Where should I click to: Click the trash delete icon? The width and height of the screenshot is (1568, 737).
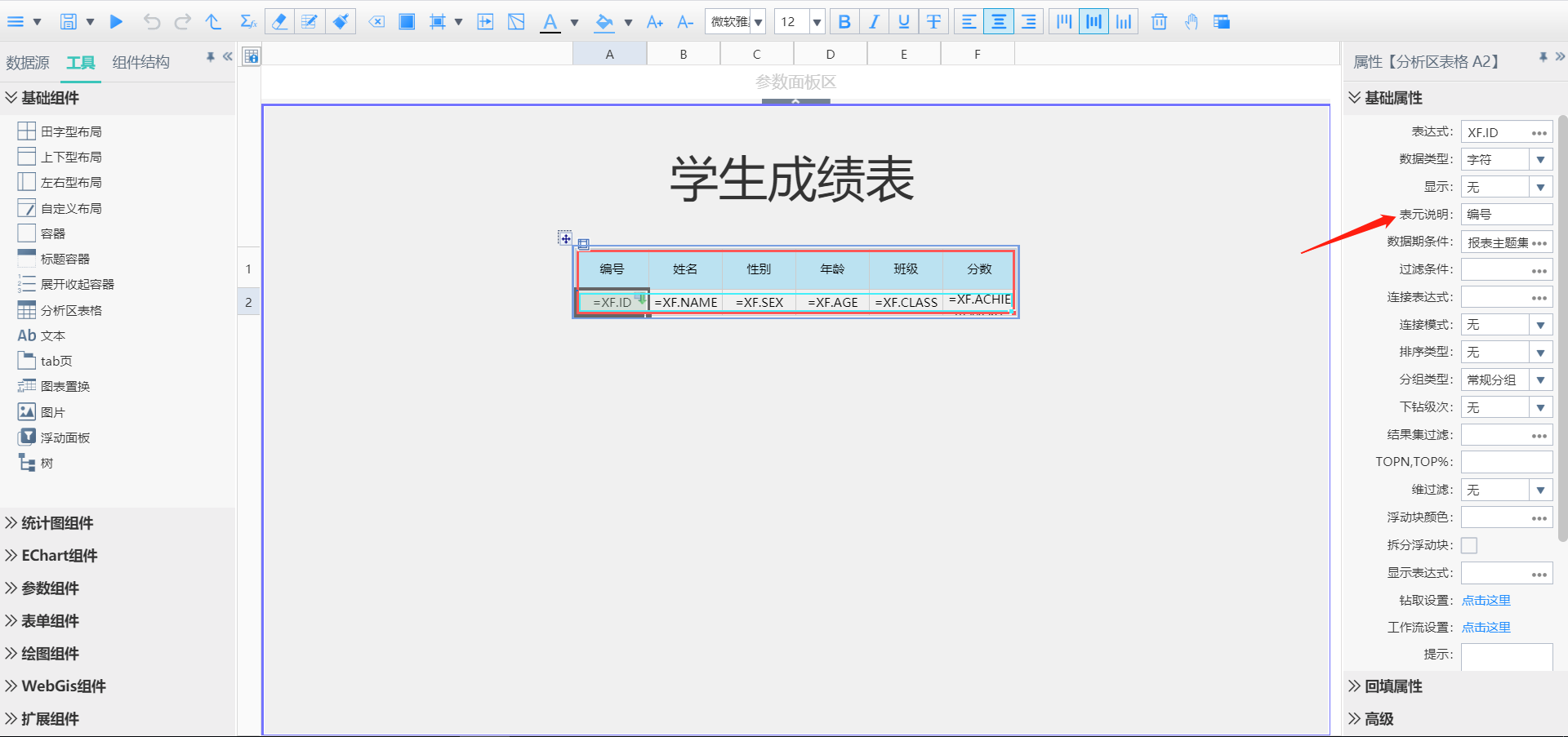tap(1159, 22)
